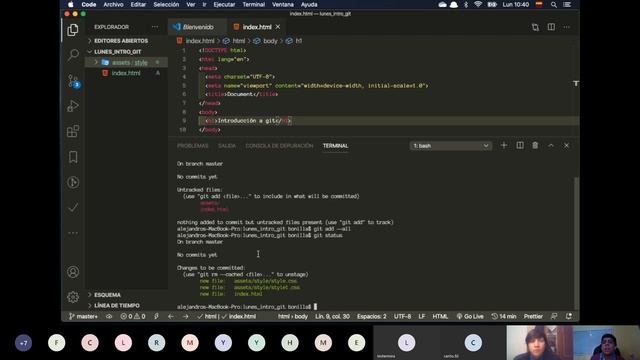The image size is (640, 360).
Task: Switch to the index.html editor tab
Action: pos(257,27)
